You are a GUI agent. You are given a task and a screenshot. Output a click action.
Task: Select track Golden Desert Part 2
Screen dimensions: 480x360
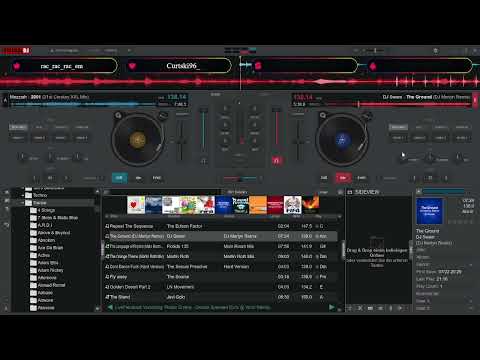point(220,287)
